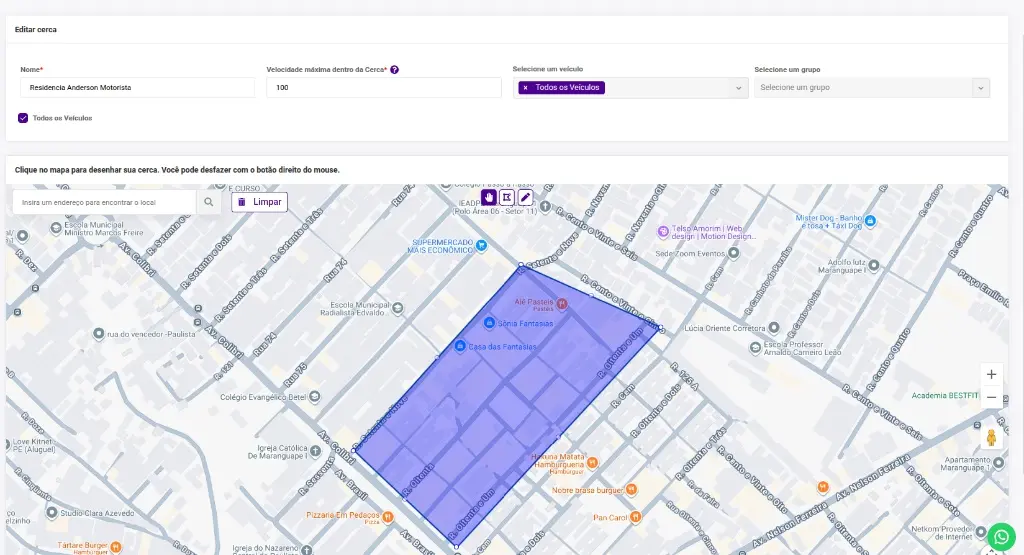Screen dimensions: 1024x555
Task: Remove the Todos os Veículos tag
Action: click(525, 87)
